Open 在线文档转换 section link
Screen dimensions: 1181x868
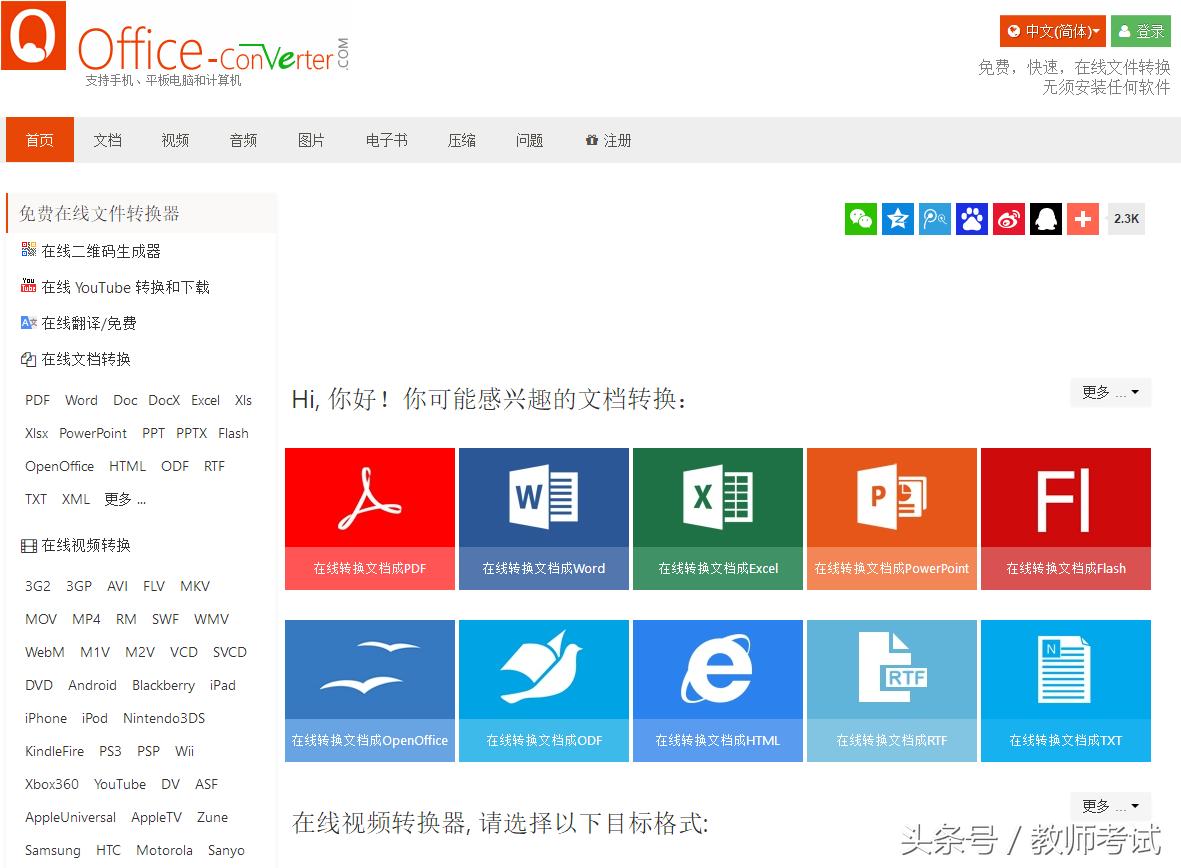pos(75,359)
